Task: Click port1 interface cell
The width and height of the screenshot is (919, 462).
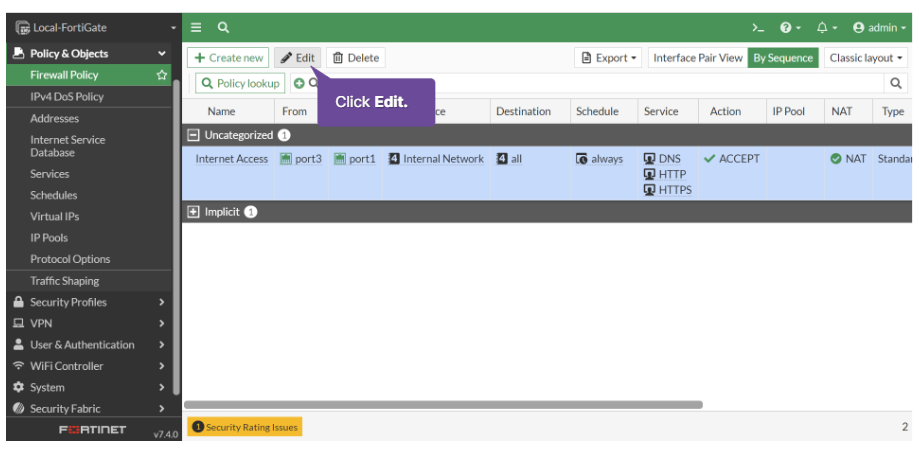Action: click(x=355, y=159)
